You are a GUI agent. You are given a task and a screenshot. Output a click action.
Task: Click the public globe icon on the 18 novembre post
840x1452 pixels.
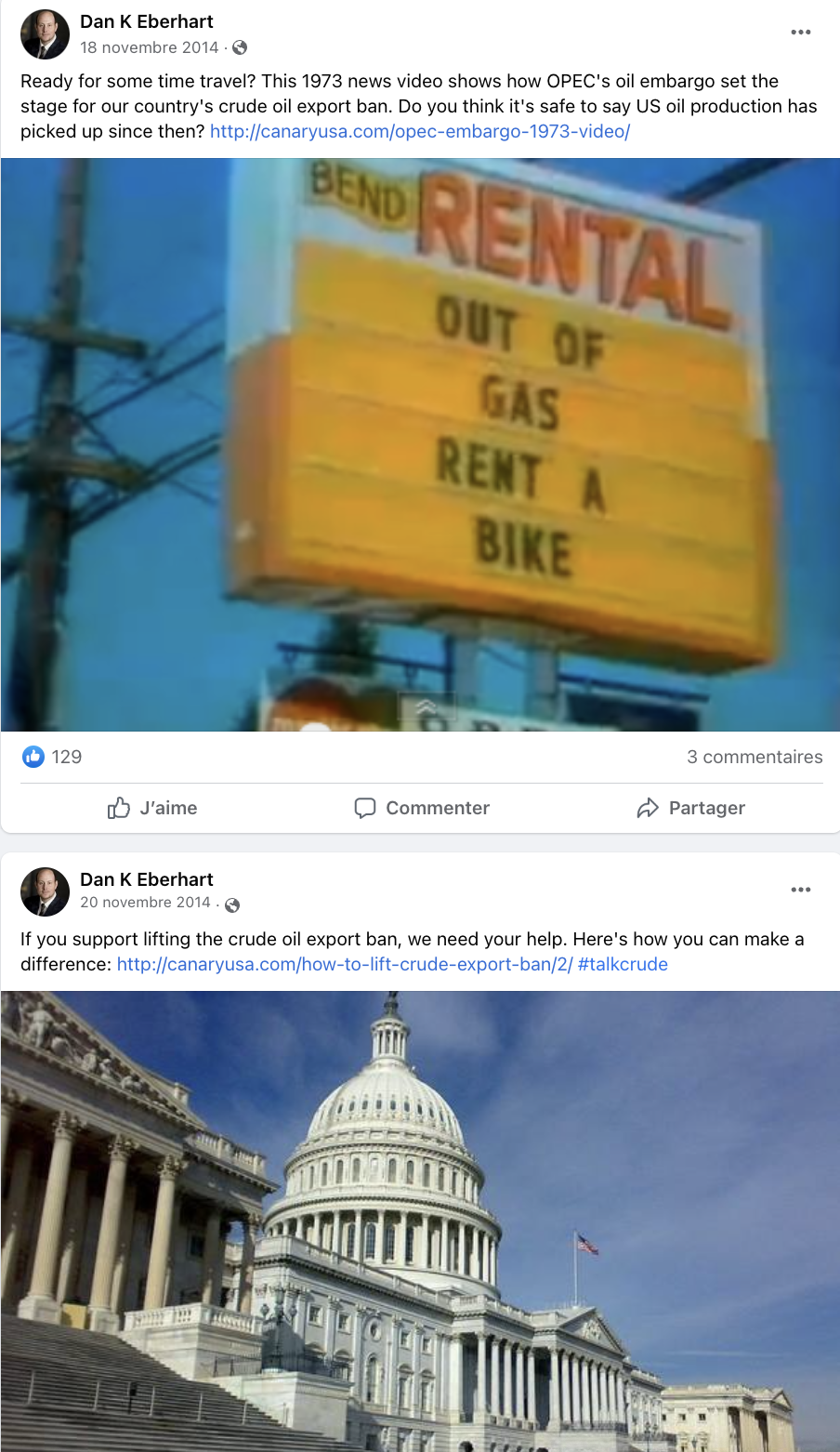pos(239,47)
